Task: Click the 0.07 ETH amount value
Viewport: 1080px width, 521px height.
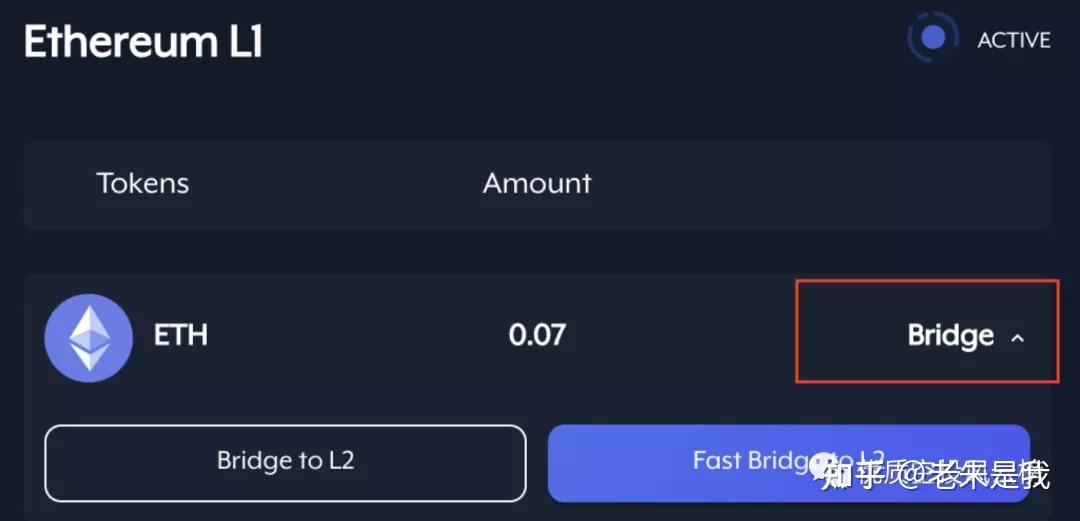Action: (537, 335)
